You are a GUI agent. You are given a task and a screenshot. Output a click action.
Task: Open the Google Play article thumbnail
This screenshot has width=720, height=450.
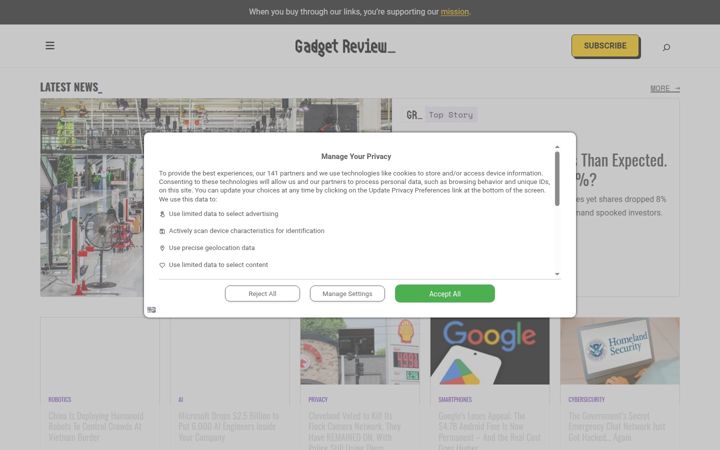tap(489, 351)
